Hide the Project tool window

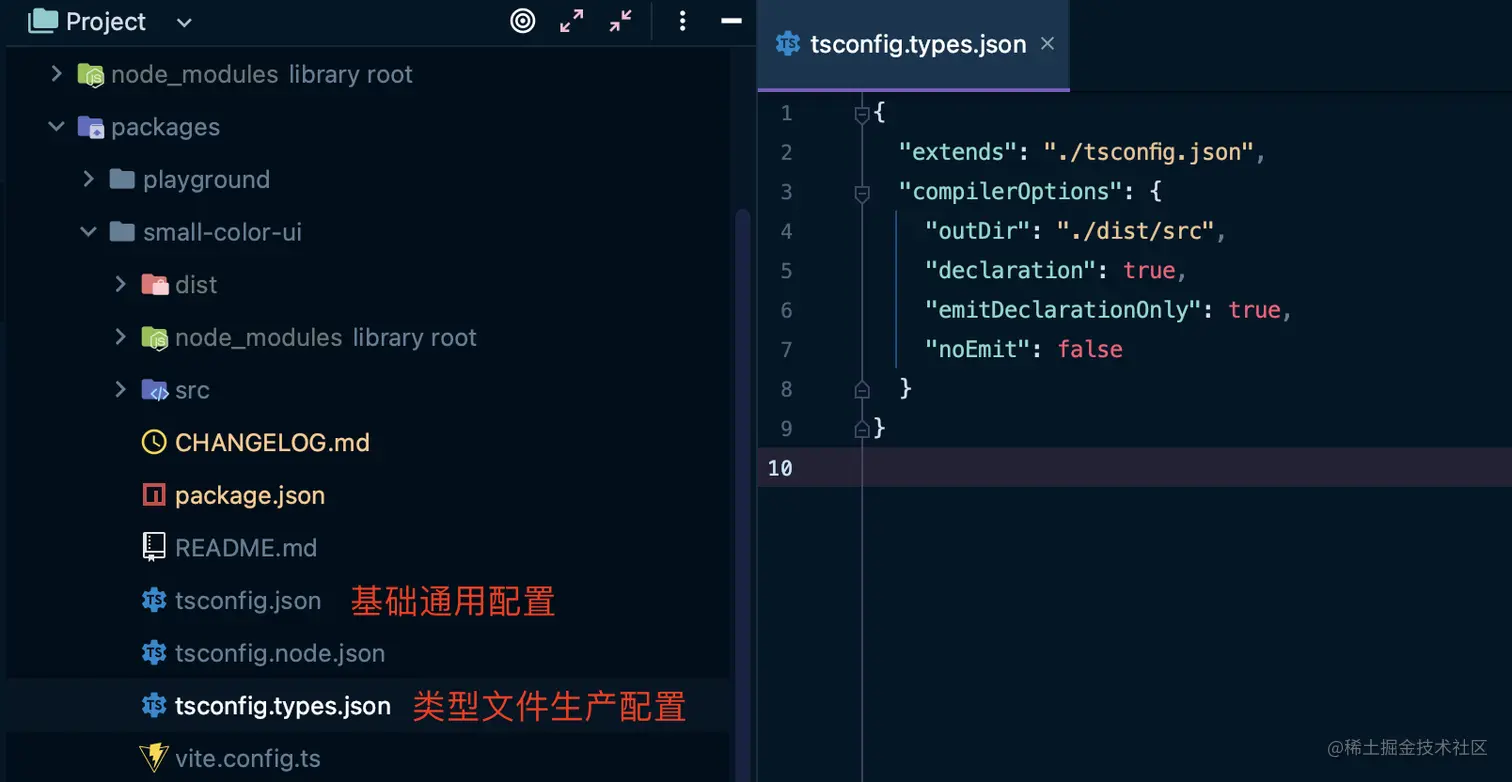(x=732, y=21)
